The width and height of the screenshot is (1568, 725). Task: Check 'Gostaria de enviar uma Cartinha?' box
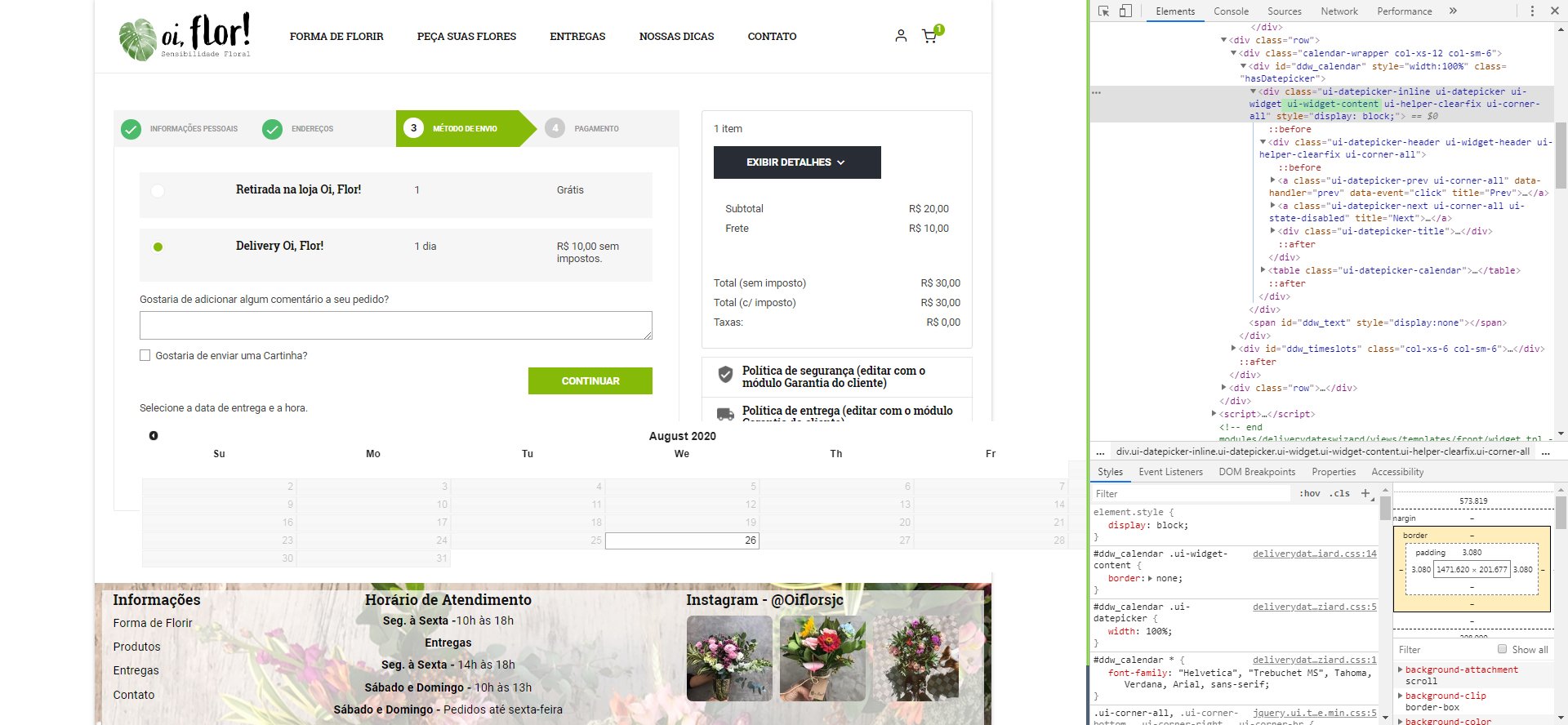(145, 355)
